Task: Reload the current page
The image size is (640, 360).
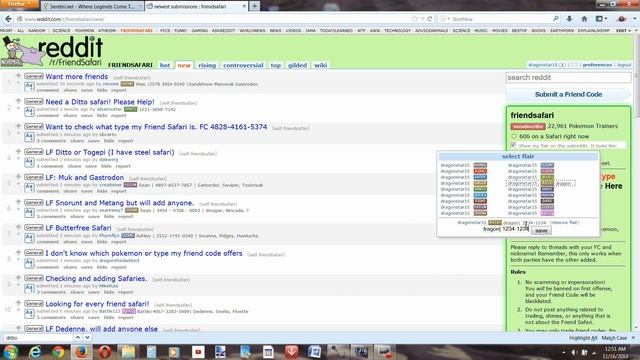Action: [x=429, y=19]
